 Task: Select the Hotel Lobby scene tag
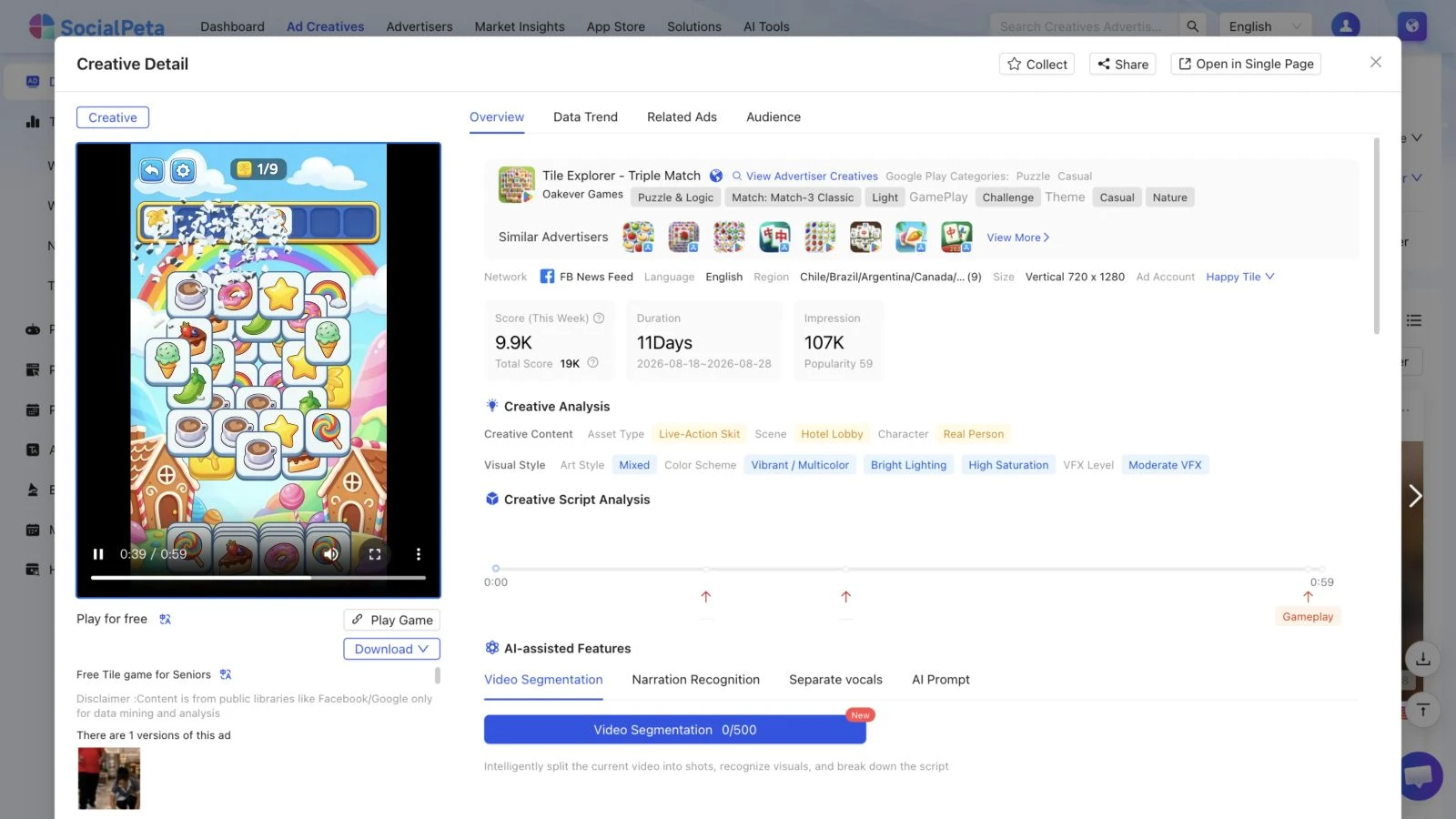coord(832,434)
